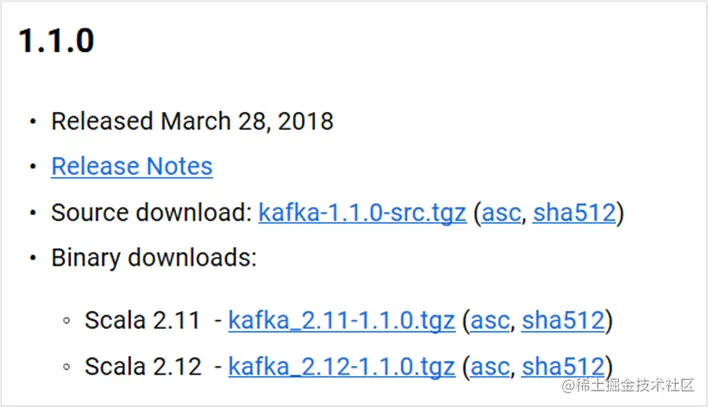708x407 pixels.
Task: Download kafka_2.11-1.1.0.tgz binary
Action: pos(342,321)
